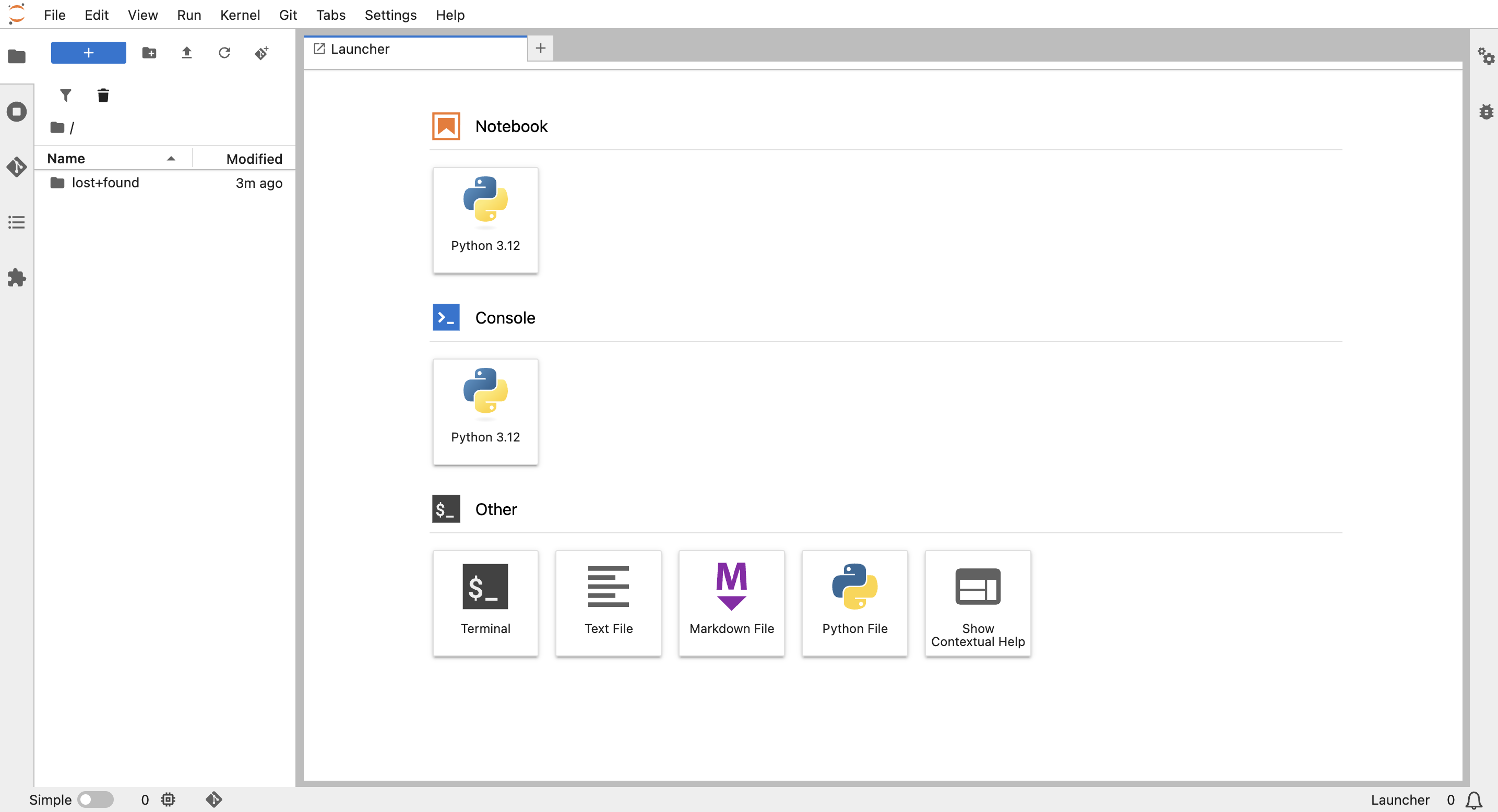Open the lost+found folder
Image resolution: width=1498 pixels, height=812 pixels.
[x=105, y=183]
